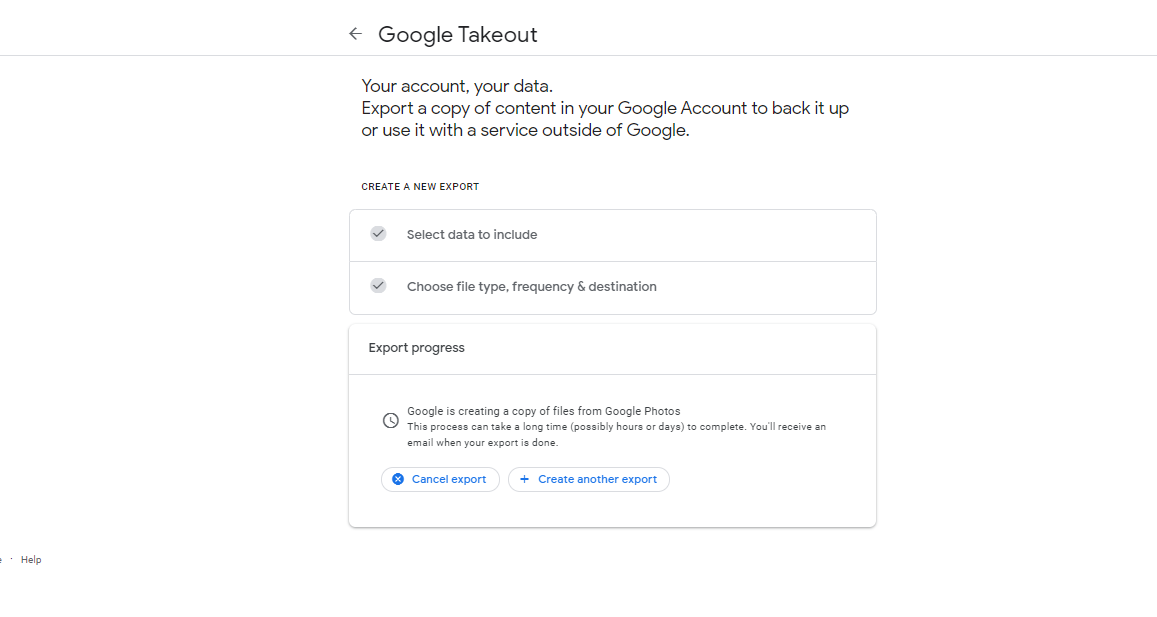Click the plus icon in Create another export
Screen dimensions: 1157x617
coord(524,480)
